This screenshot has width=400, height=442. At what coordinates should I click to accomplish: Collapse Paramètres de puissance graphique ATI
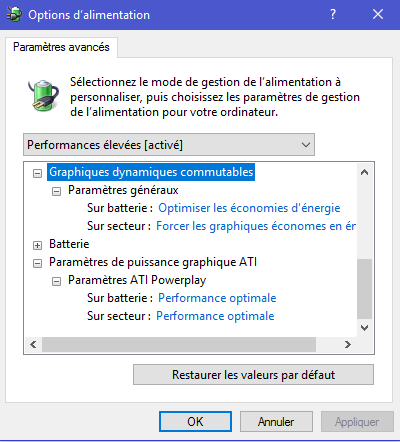(37, 263)
